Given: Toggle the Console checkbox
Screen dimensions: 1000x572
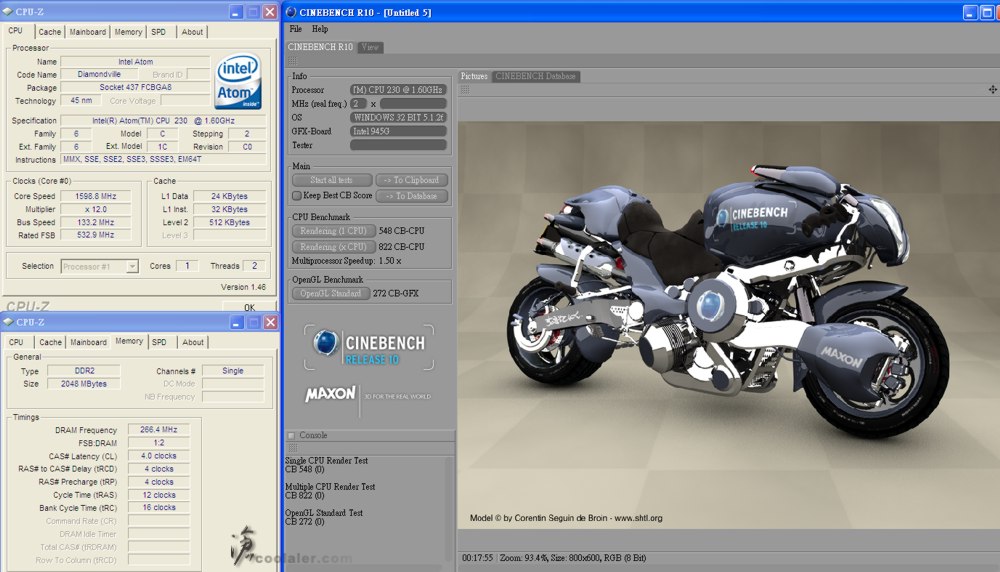Looking at the screenshot, I should tap(292, 436).
